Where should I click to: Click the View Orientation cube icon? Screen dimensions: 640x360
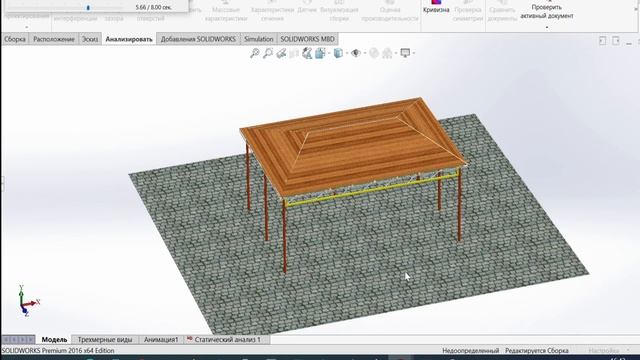pos(320,53)
